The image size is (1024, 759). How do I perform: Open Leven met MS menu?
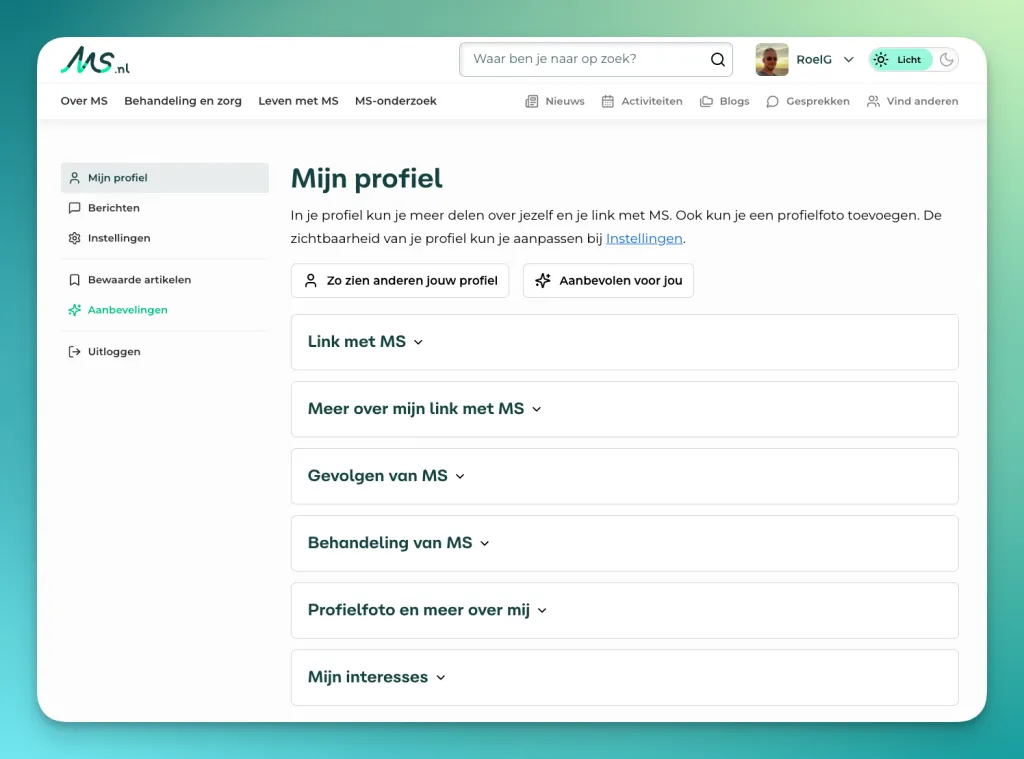pos(298,101)
